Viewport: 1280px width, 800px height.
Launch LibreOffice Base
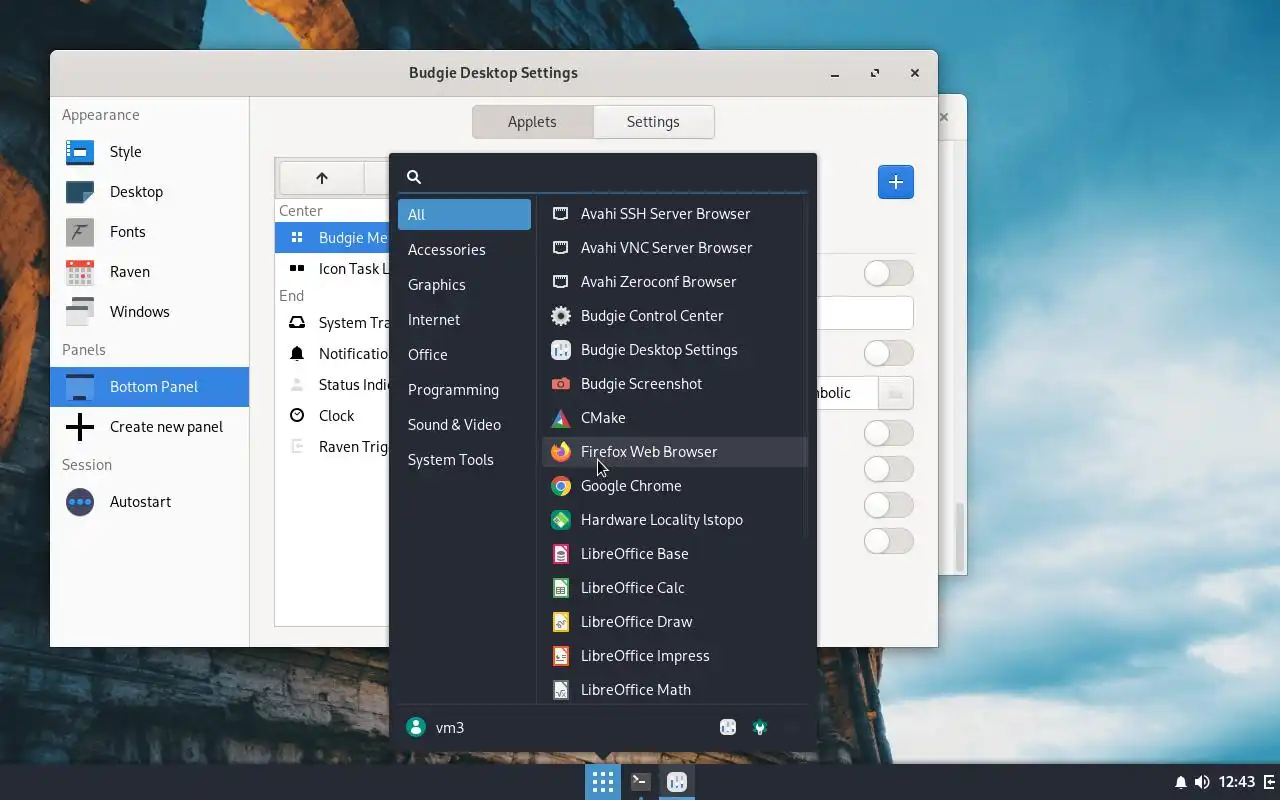tap(674, 554)
